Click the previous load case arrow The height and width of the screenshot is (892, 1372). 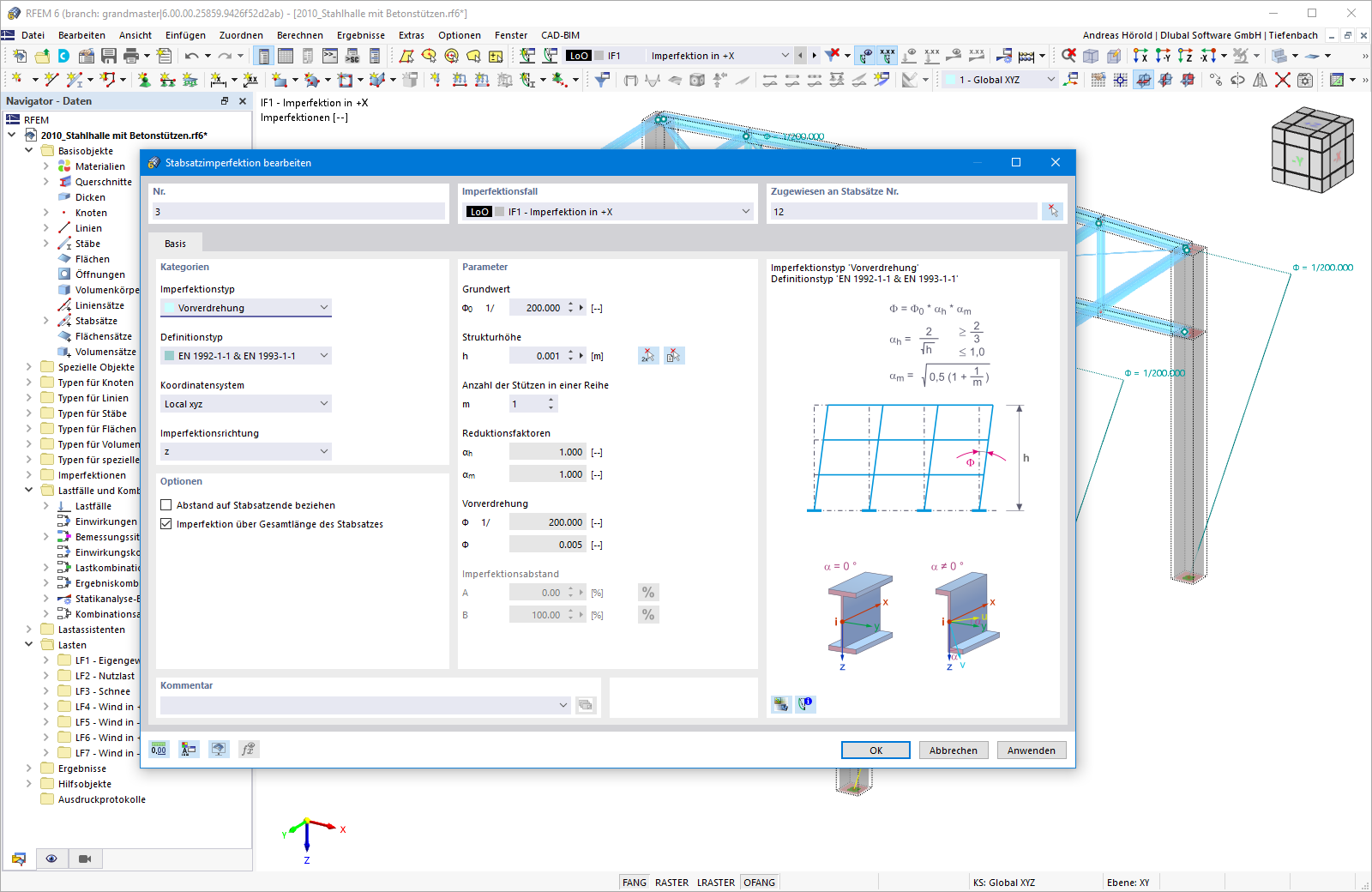click(x=800, y=56)
